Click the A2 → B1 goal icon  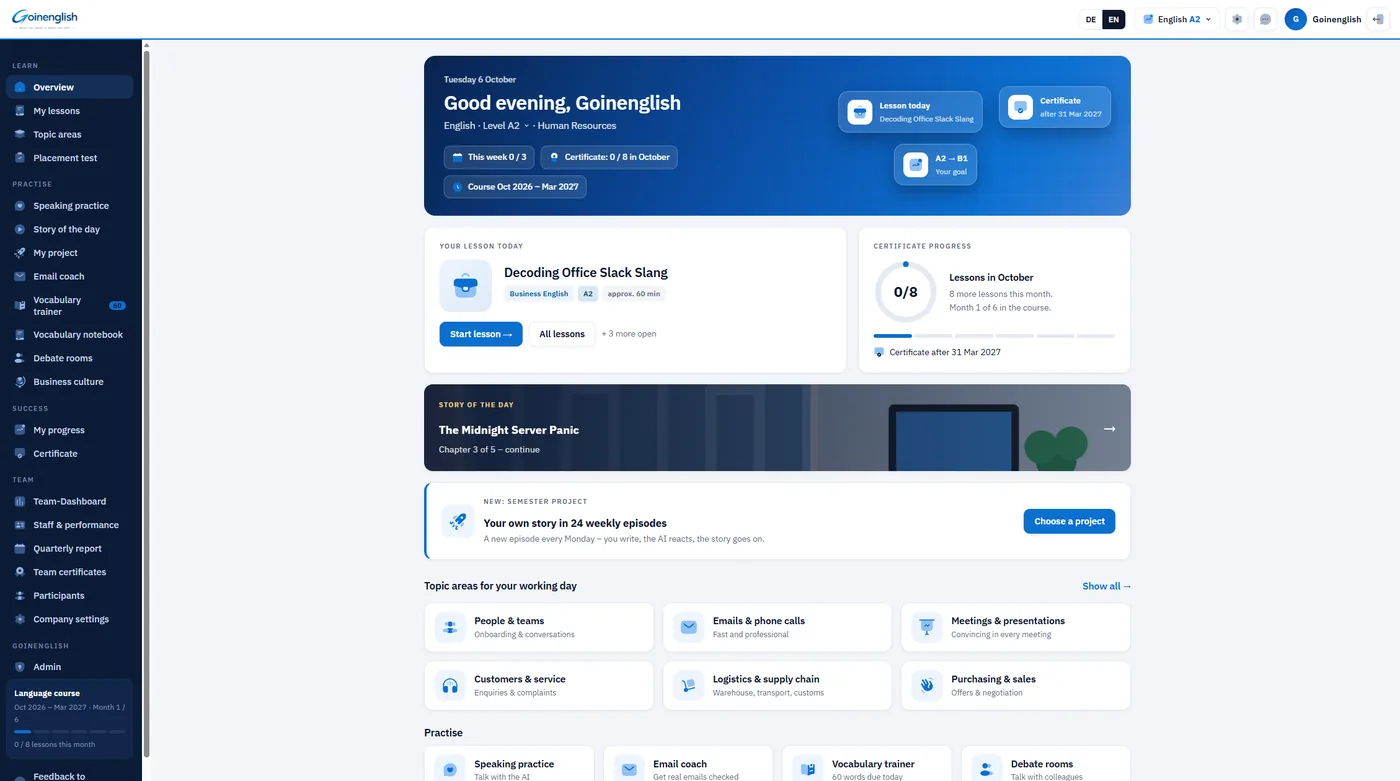pos(916,165)
